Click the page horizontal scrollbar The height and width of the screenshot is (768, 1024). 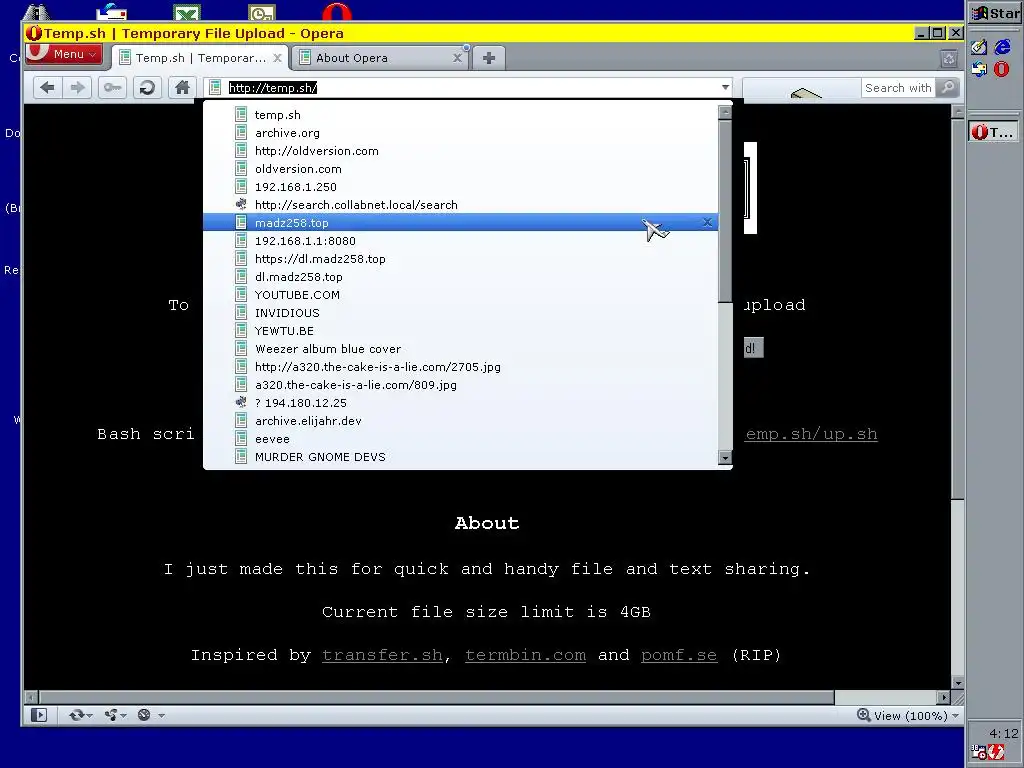pyautogui.click(x=436, y=697)
